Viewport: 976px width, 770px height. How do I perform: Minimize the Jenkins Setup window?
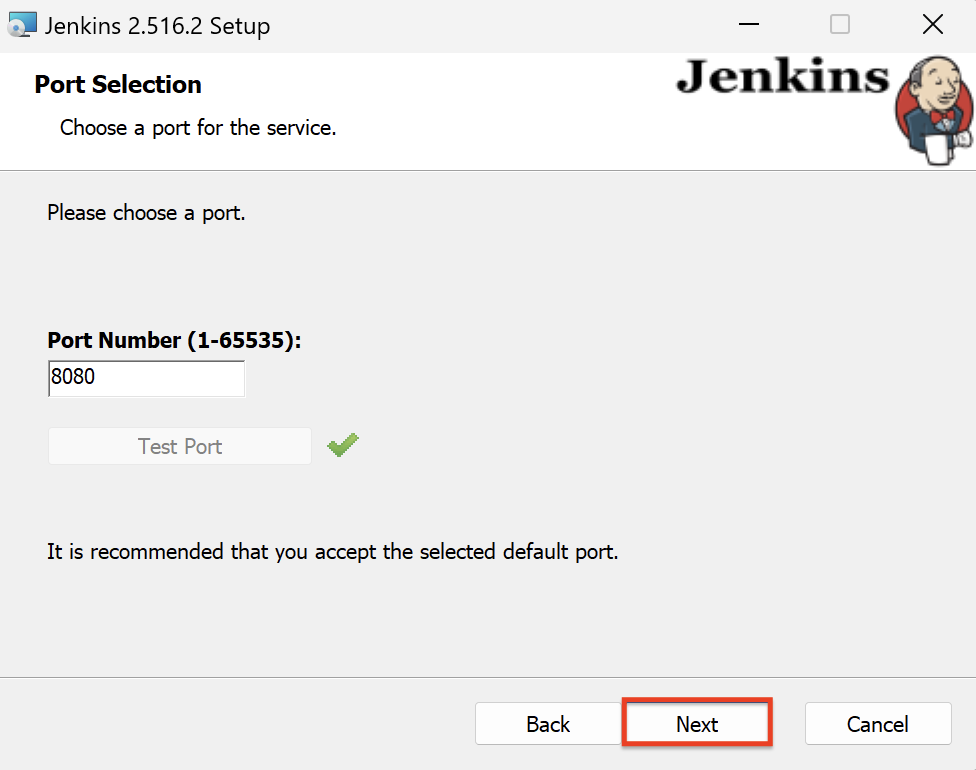(748, 24)
